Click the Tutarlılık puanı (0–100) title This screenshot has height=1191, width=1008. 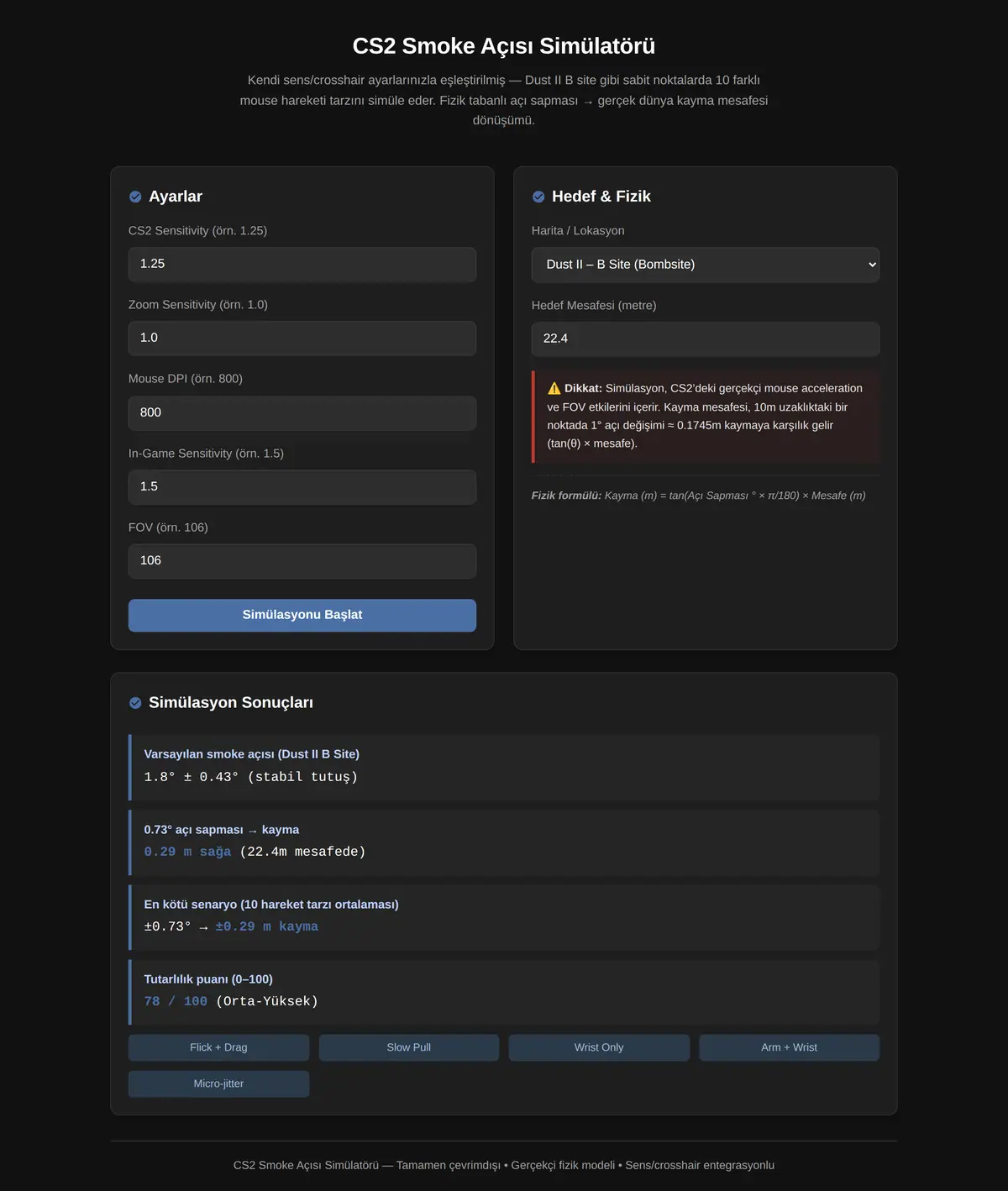(208, 979)
